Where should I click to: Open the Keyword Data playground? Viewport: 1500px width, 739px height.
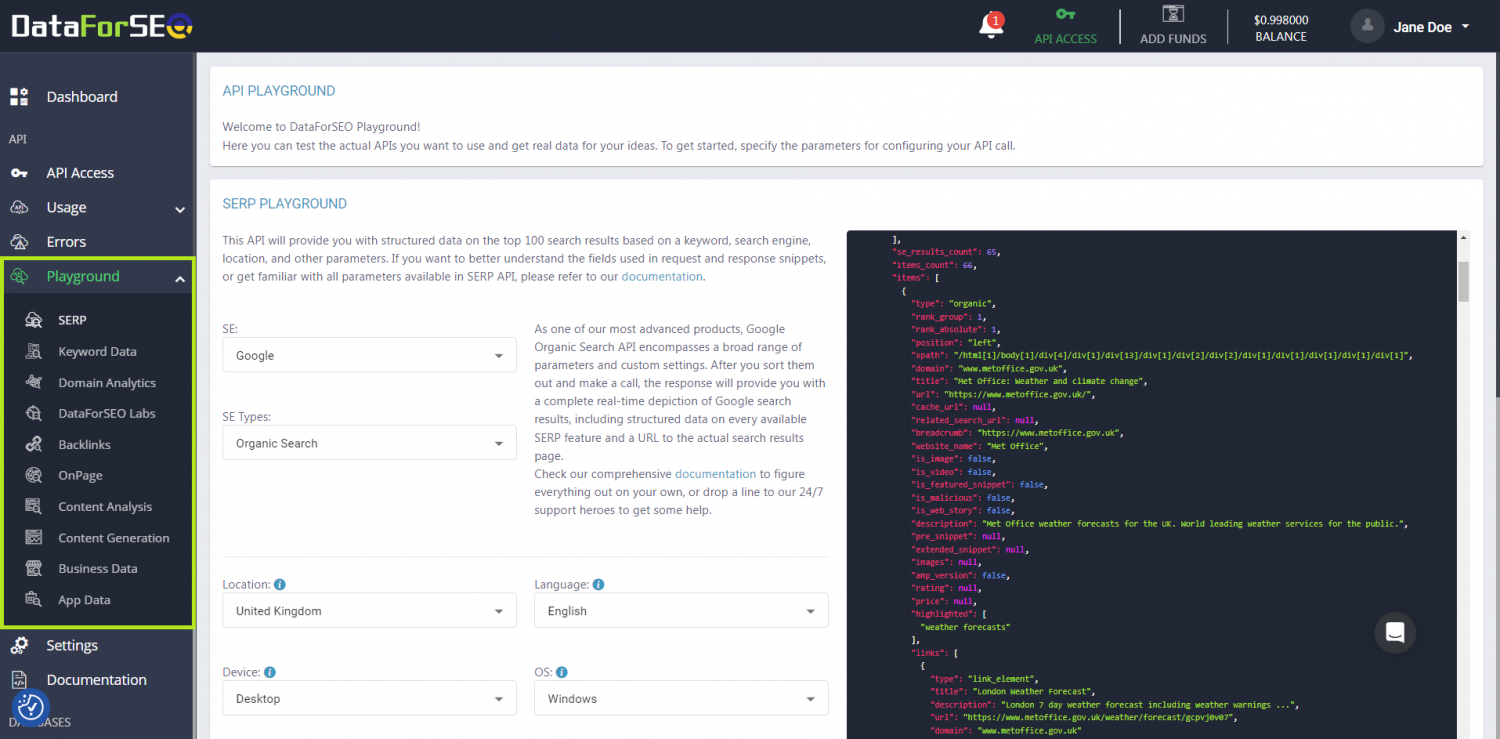pyautogui.click(x=97, y=351)
